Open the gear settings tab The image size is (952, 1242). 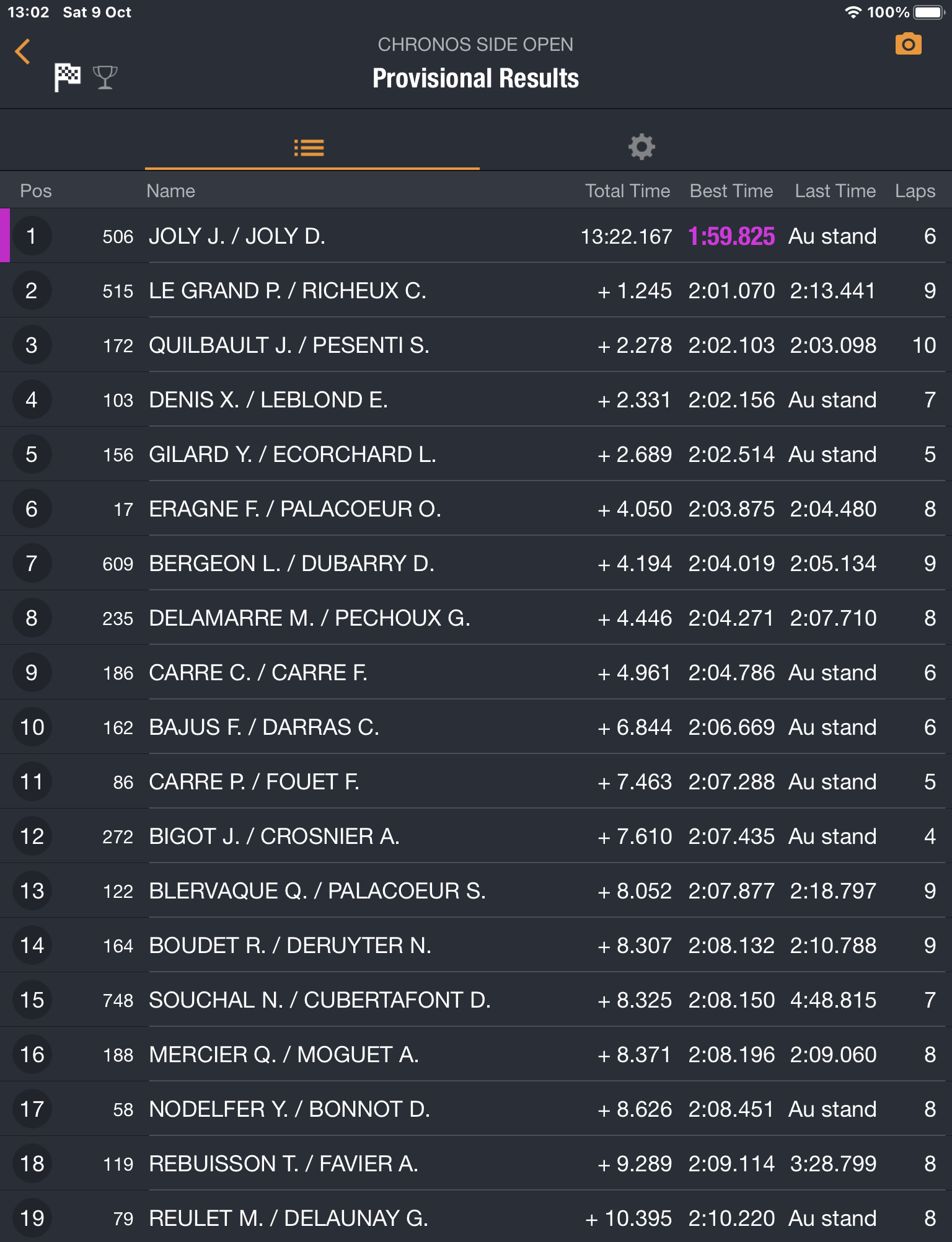[641, 148]
